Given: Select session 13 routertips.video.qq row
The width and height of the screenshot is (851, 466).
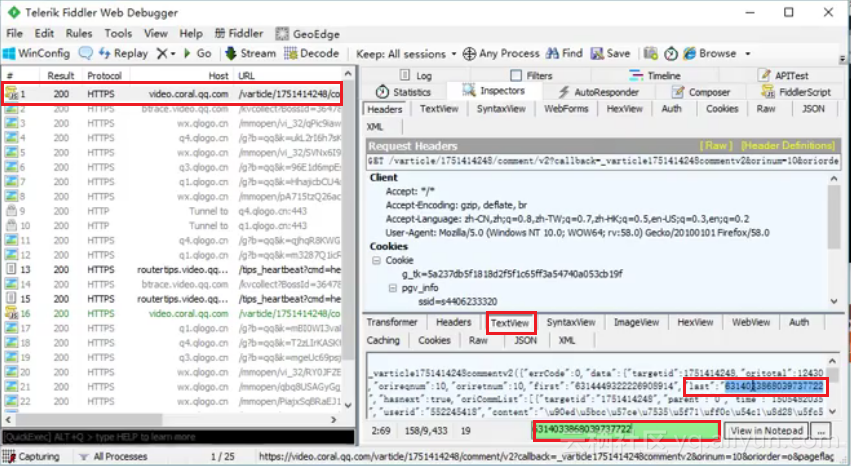Looking at the screenshot, I should pyautogui.click(x=173, y=270).
